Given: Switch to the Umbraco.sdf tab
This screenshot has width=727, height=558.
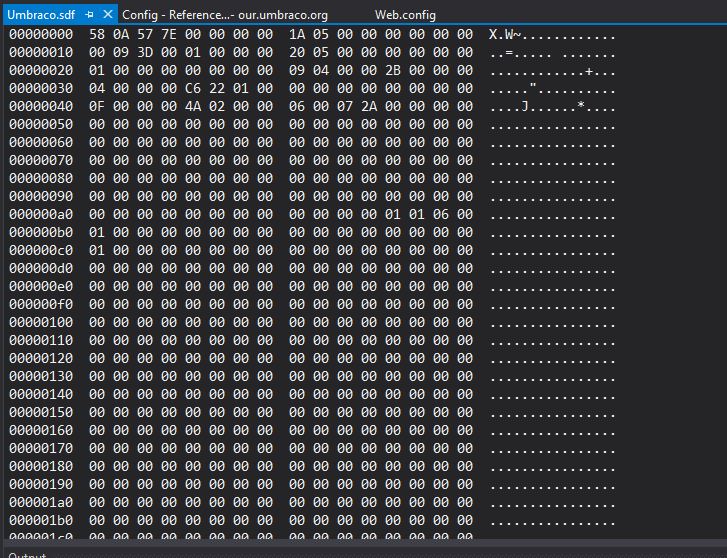Looking at the screenshot, I should [x=40, y=15].
